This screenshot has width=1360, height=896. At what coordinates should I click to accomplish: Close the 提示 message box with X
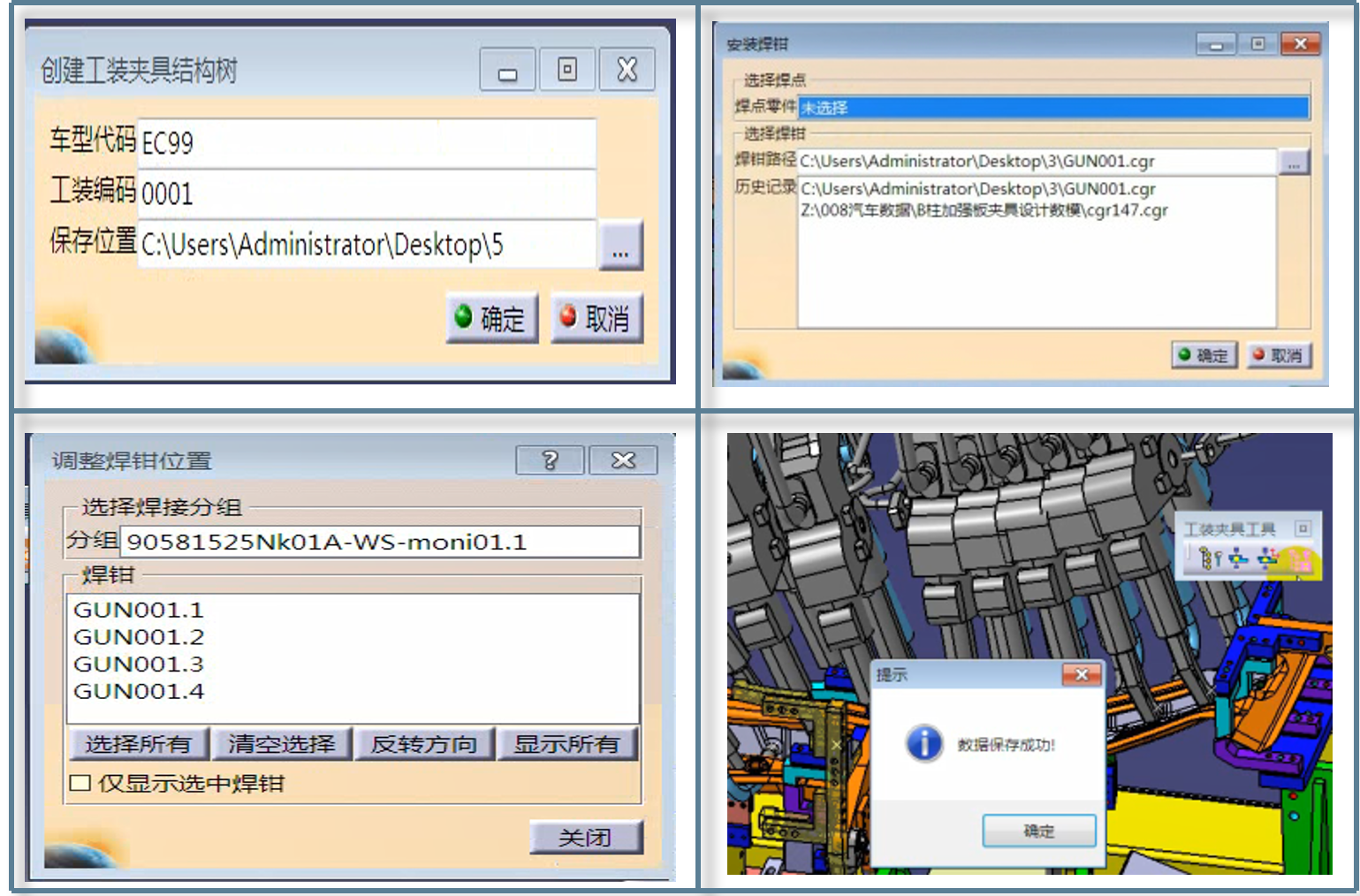[1082, 675]
